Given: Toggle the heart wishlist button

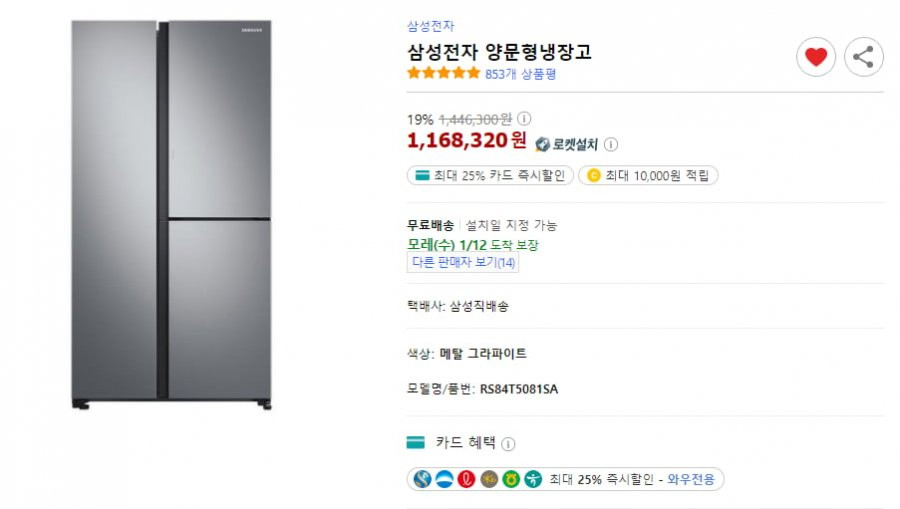Looking at the screenshot, I should (816, 57).
